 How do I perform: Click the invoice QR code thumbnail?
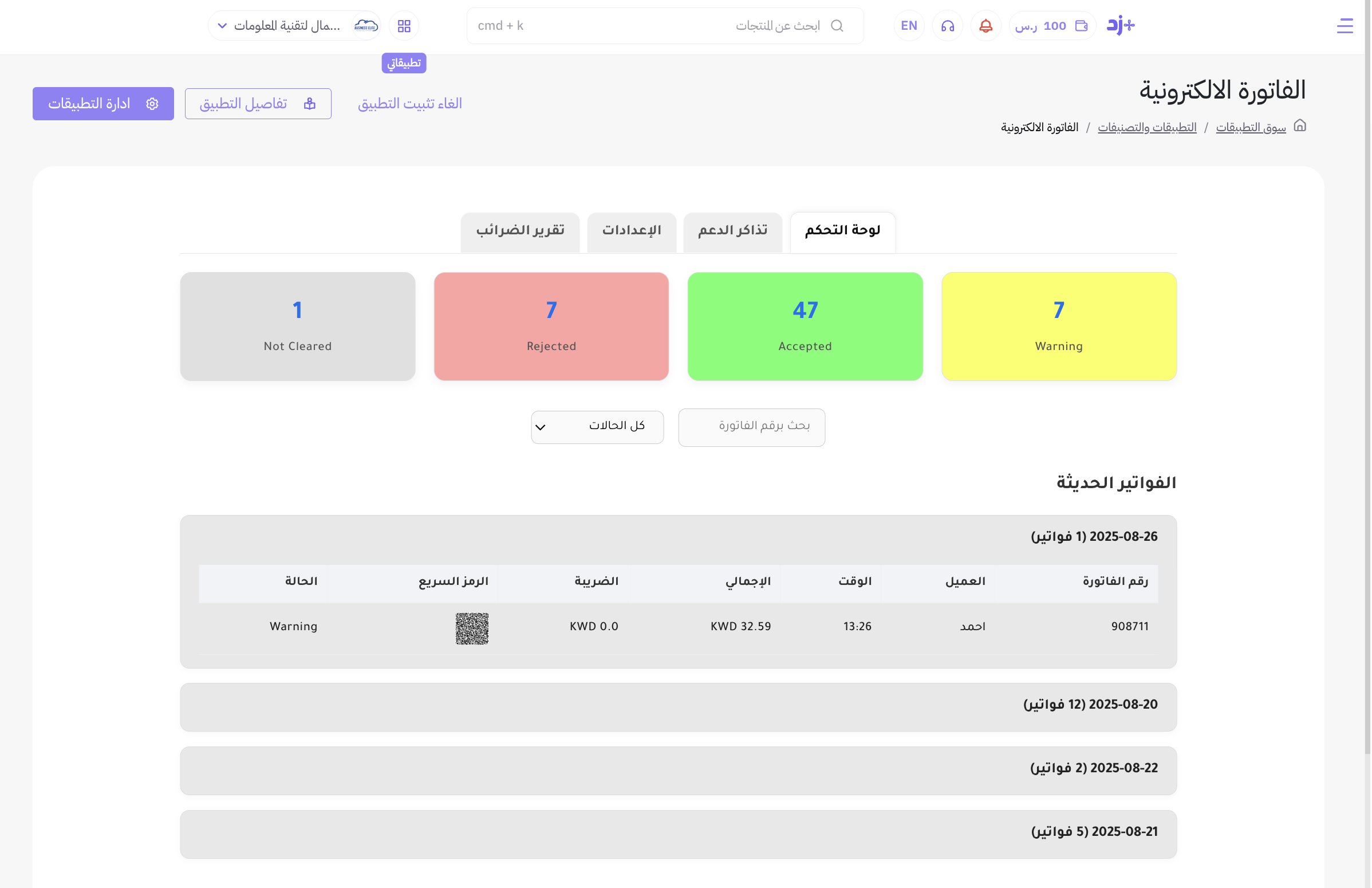(x=472, y=628)
